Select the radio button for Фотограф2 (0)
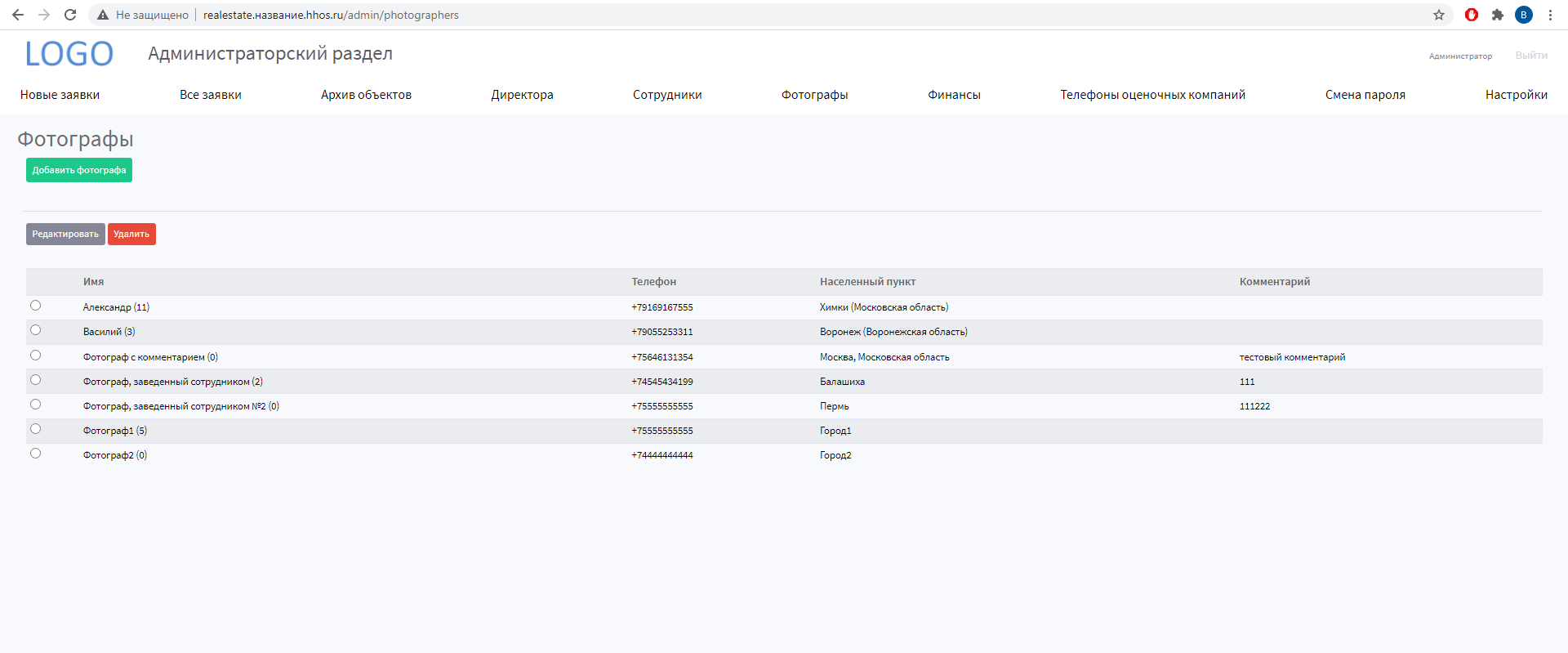This screenshot has width=1568, height=653. coord(35,454)
